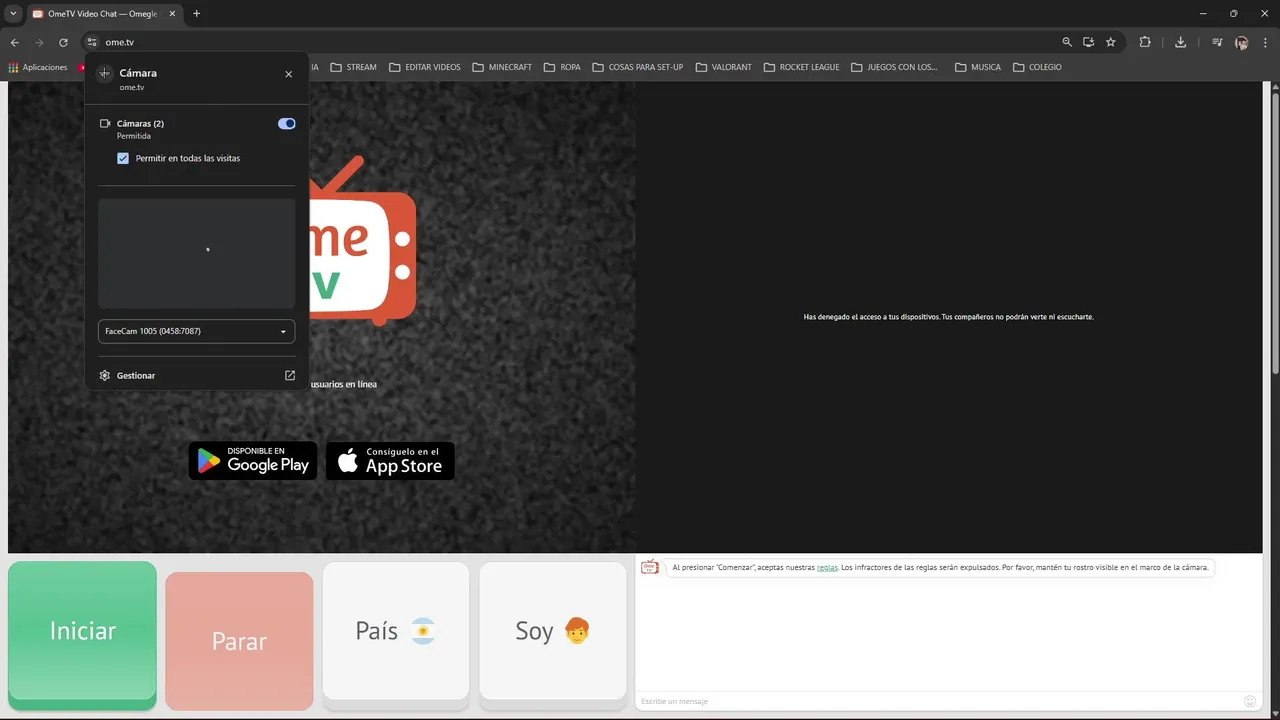Click the red Parar button
This screenshot has width=1280, height=720.
coord(239,641)
